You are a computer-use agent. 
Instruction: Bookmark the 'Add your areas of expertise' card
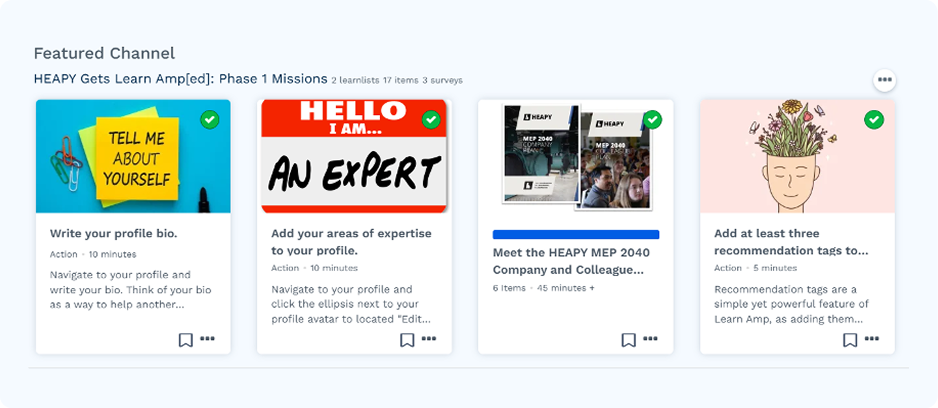click(x=407, y=339)
